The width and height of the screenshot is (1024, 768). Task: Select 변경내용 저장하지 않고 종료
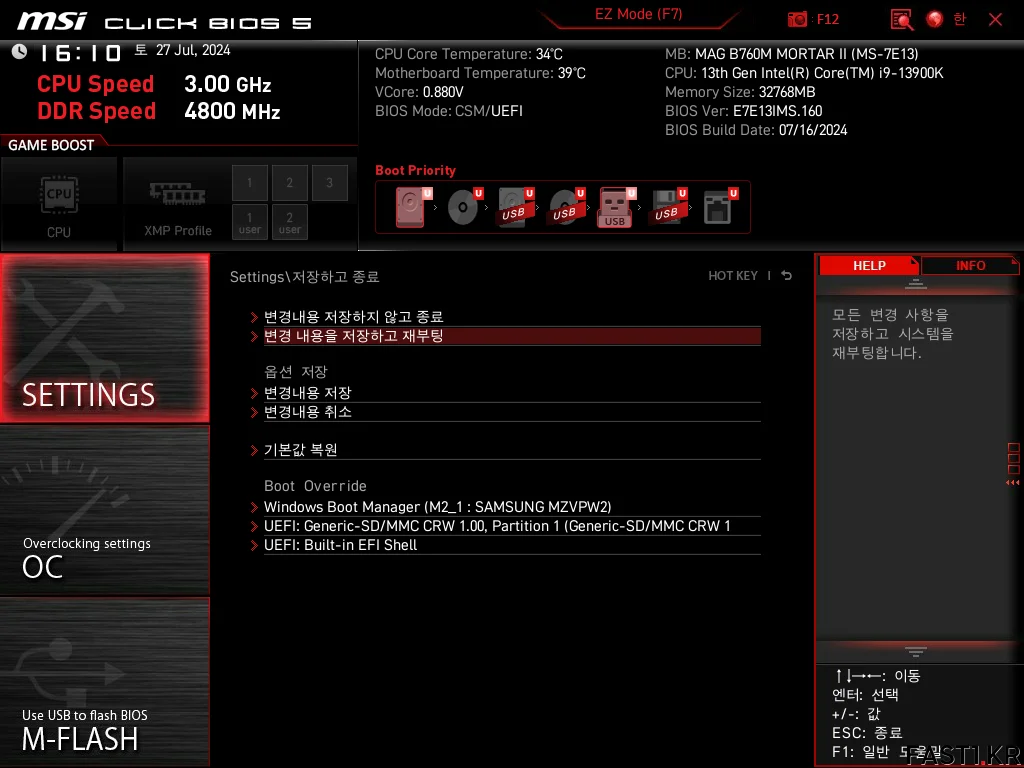click(512, 317)
